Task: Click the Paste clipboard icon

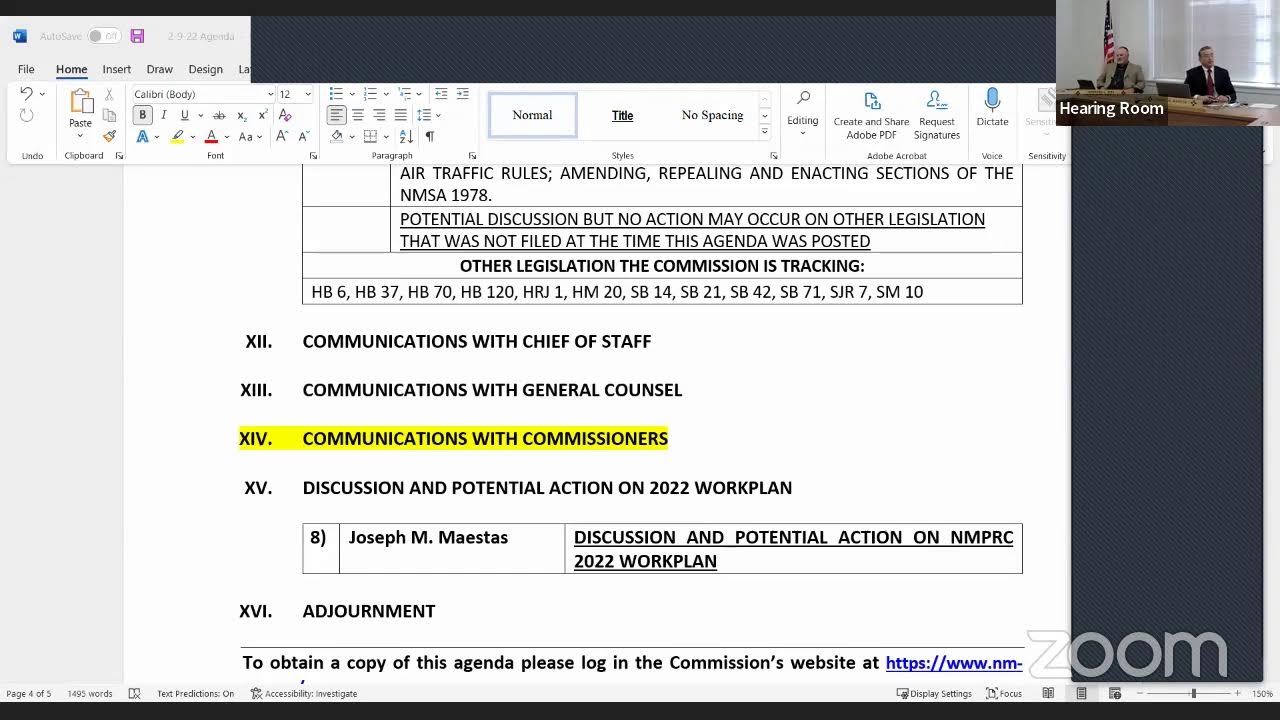Action: point(80,101)
